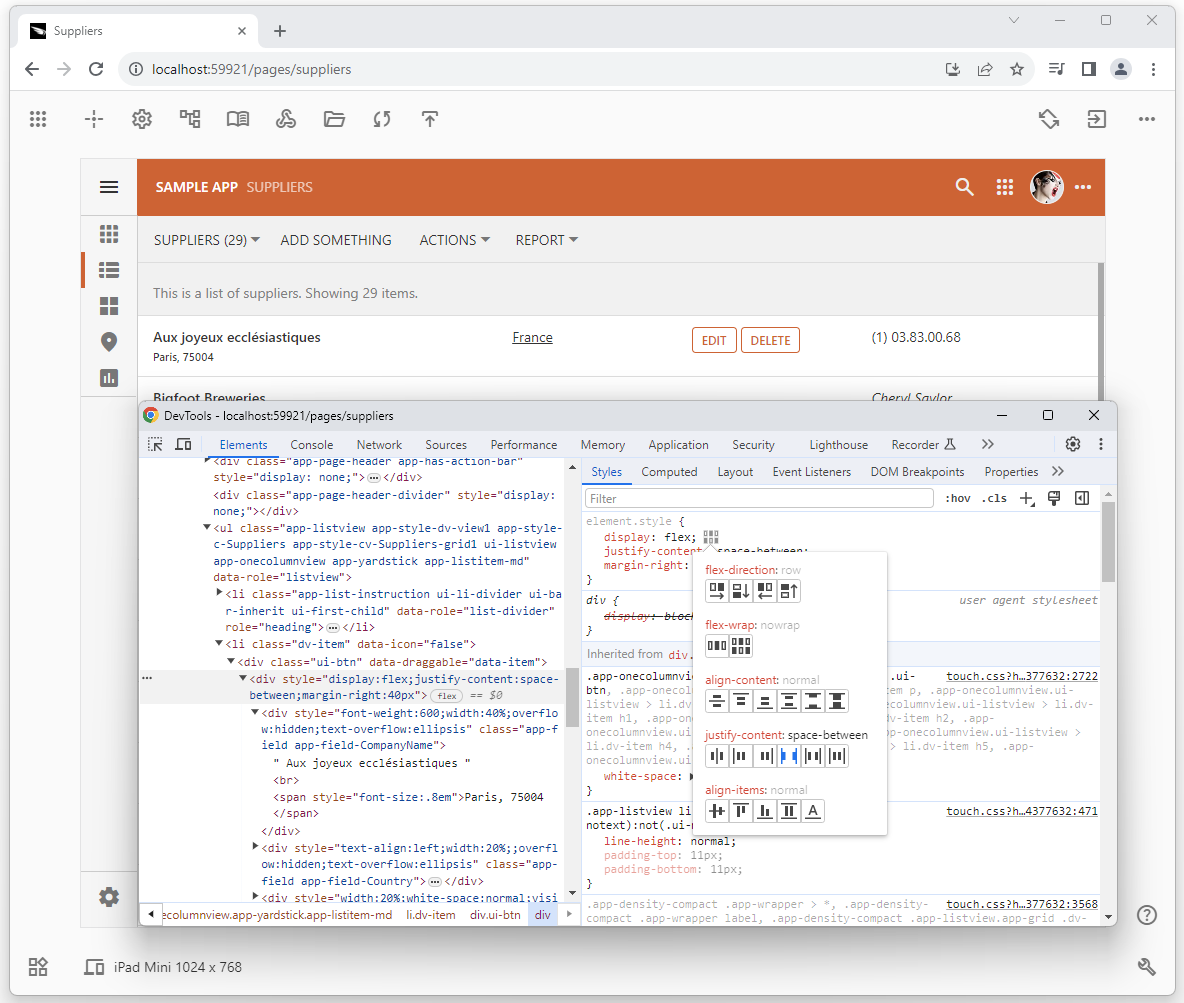Switch to the Network panel in DevTools

379,445
